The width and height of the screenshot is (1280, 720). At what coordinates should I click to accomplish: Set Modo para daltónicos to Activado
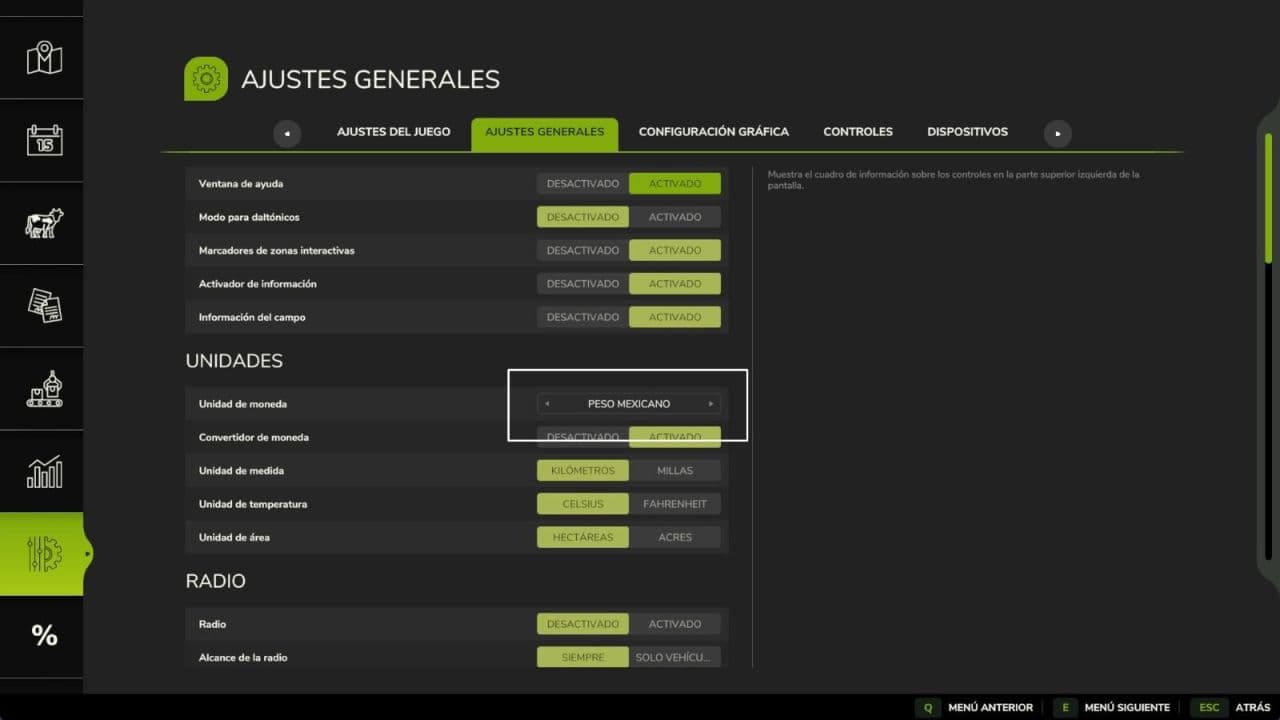coord(675,217)
